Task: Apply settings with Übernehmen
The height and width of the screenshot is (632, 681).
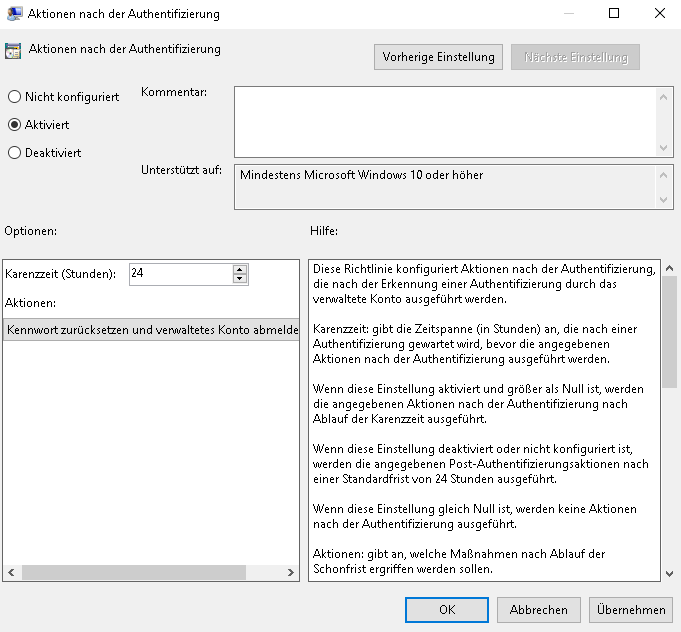Action: (631, 609)
